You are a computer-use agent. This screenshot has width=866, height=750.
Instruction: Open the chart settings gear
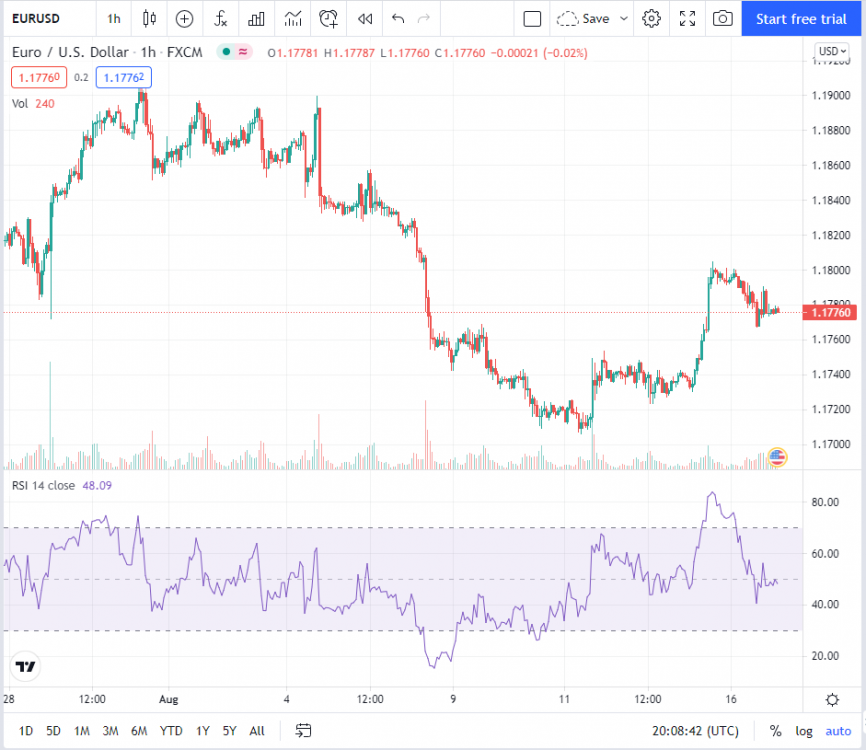pyautogui.click(x=653, y=18)
